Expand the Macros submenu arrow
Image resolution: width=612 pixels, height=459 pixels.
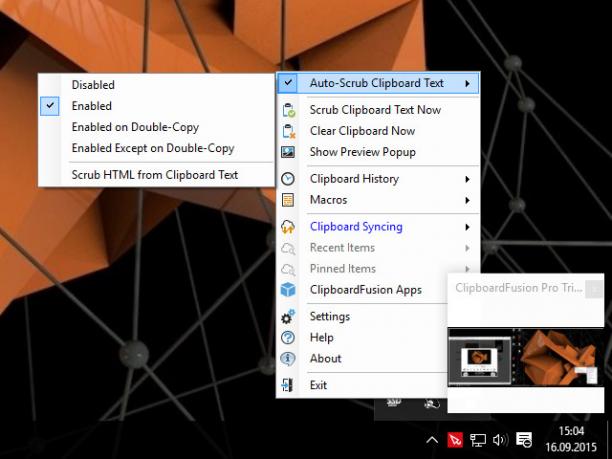(x=467, y=200)
